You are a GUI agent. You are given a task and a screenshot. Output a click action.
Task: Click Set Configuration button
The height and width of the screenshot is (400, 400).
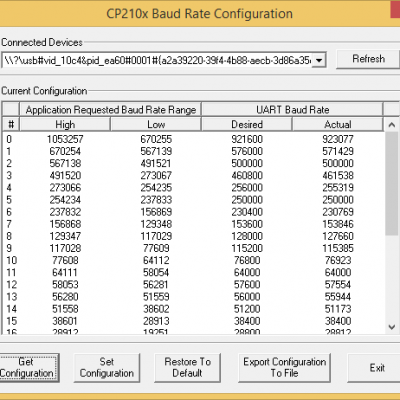tap(107, 367)
